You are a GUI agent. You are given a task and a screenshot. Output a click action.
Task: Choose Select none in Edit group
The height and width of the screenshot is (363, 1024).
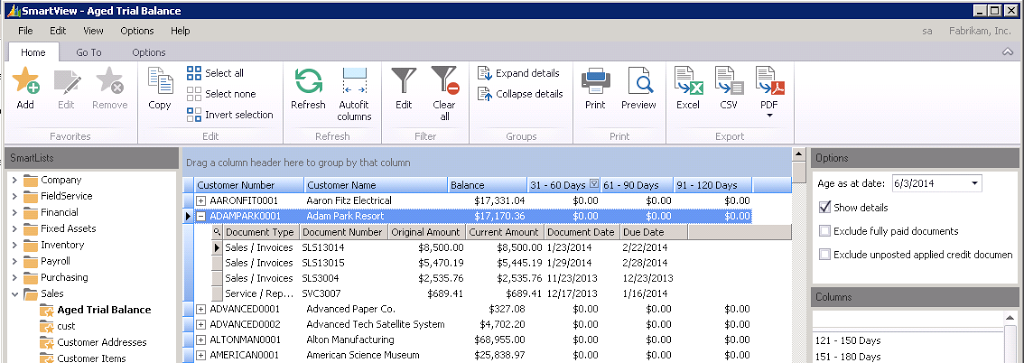221,94
